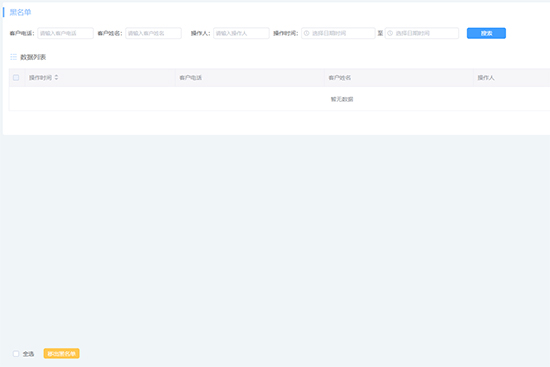550x367 pixels.
Task: Click the 暂无数据 empty table message
Action: pos(342,99)
